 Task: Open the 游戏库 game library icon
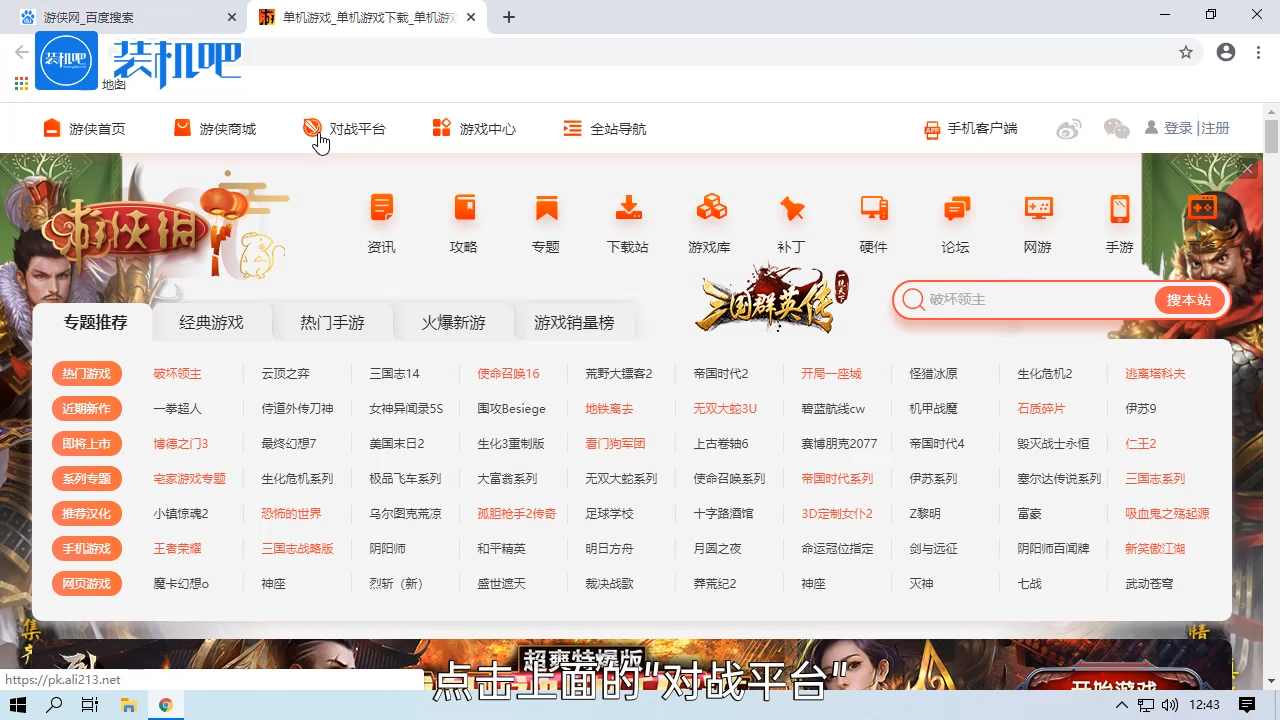click(x=709, y=220)
